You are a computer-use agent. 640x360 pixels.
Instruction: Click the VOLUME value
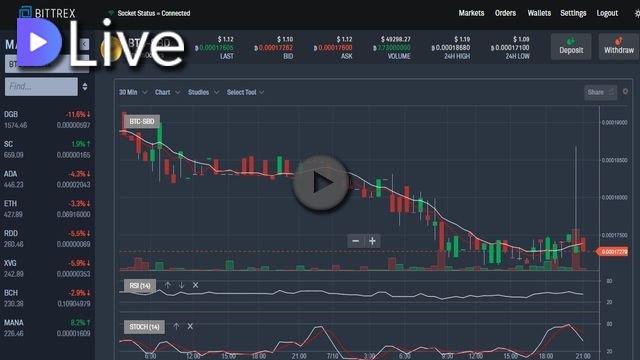pyautogui.click(x=392, y=48)
